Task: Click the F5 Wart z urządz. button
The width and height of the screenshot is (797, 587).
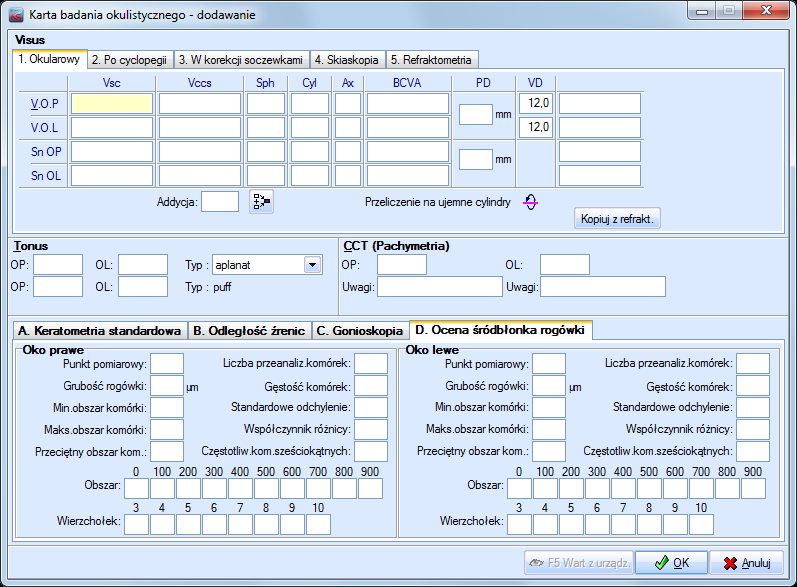Action: point(579,563)
